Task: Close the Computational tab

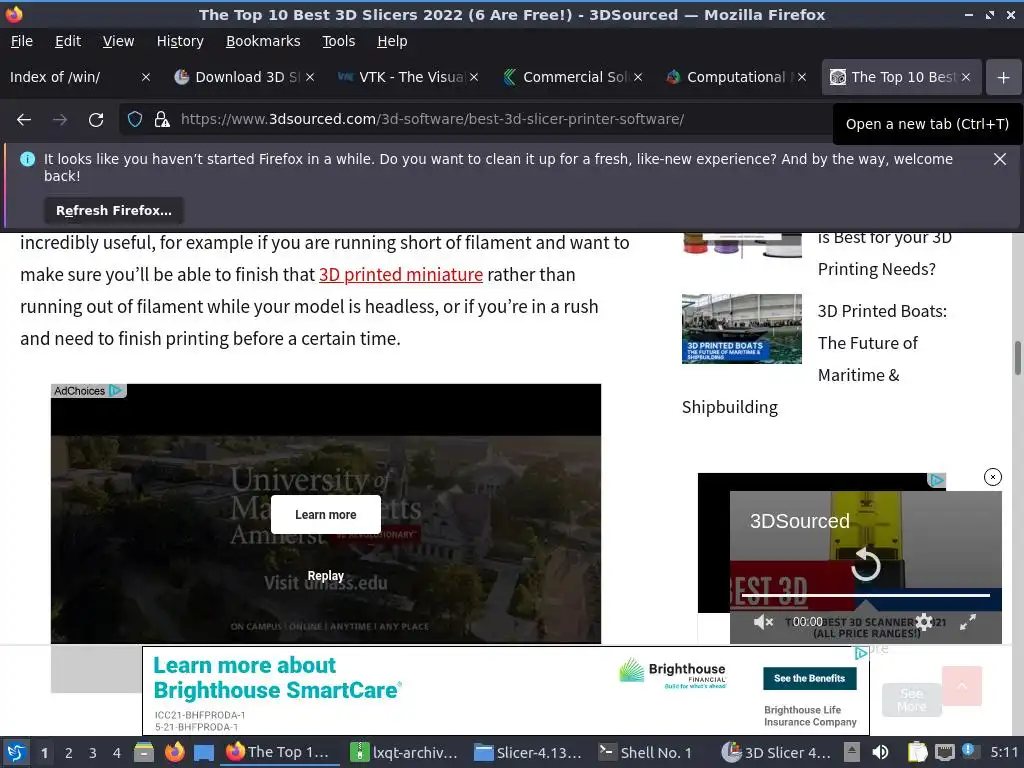Action: tap(802, 77)
